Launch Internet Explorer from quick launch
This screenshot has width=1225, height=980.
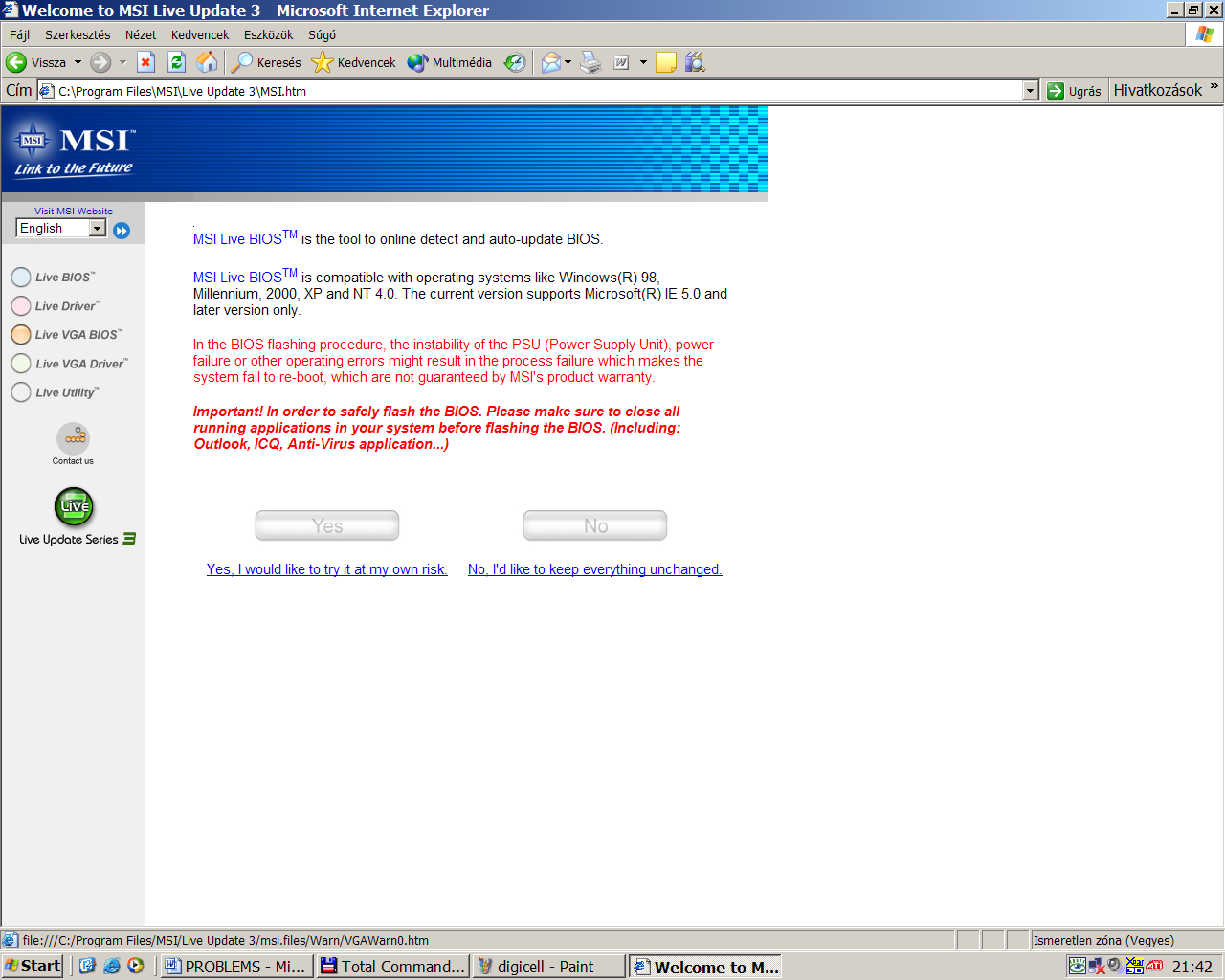(x=112, y=966)
